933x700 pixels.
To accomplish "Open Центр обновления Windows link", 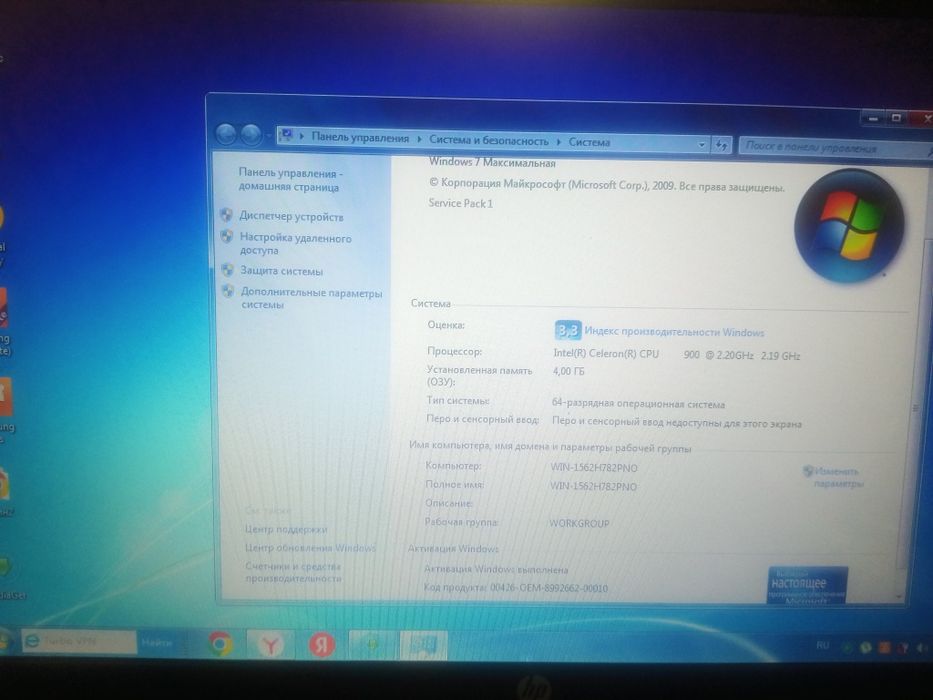I will pos(311,548).
